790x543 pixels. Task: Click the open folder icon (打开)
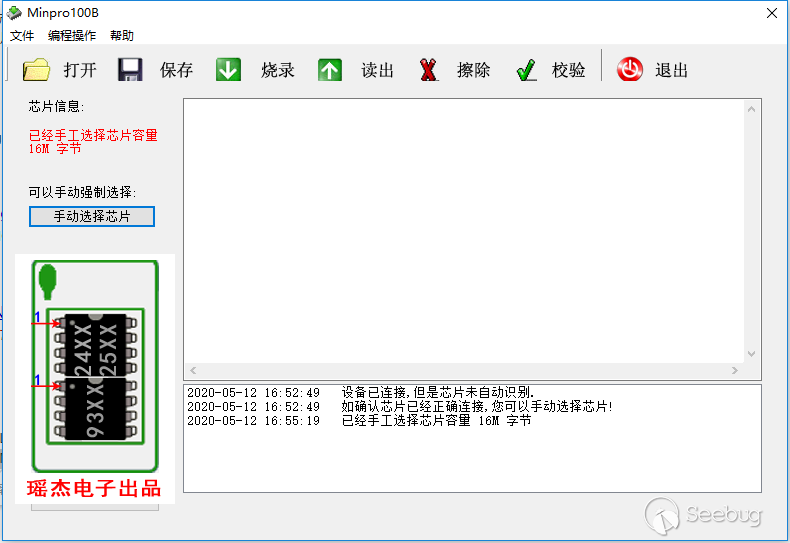[36, 70]
